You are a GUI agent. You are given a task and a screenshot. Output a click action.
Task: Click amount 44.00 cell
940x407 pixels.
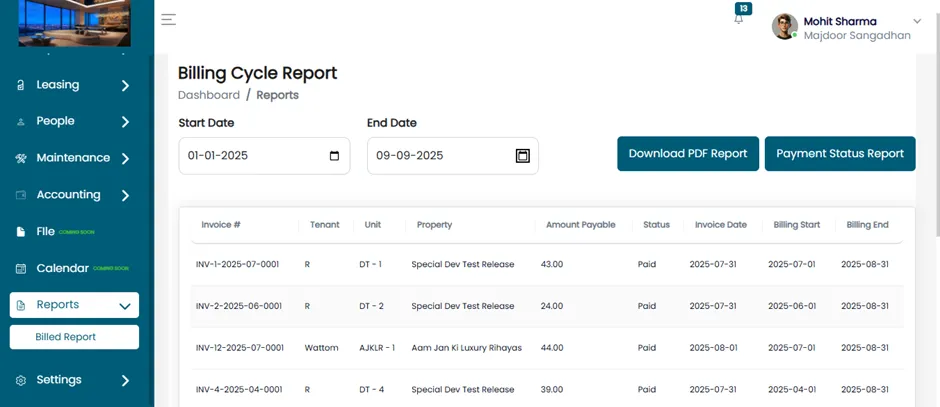click(x=552, y=348)
